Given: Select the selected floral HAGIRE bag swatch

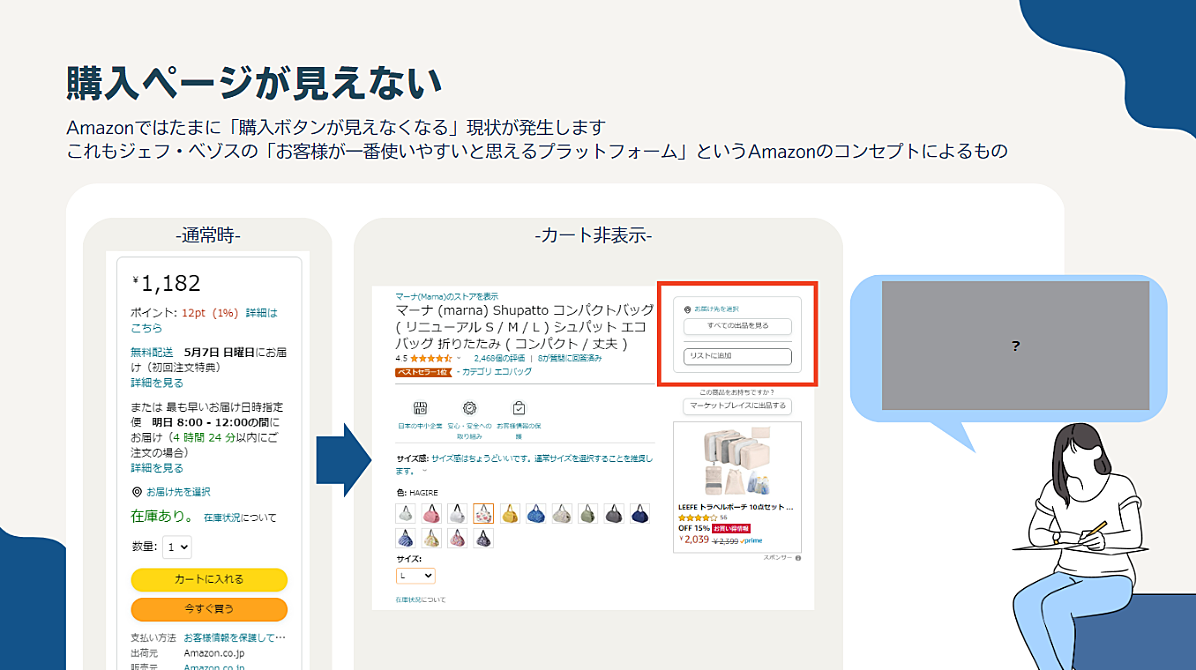Looking at the screenshot, I should pyautogui.click(x=484, y=514).
